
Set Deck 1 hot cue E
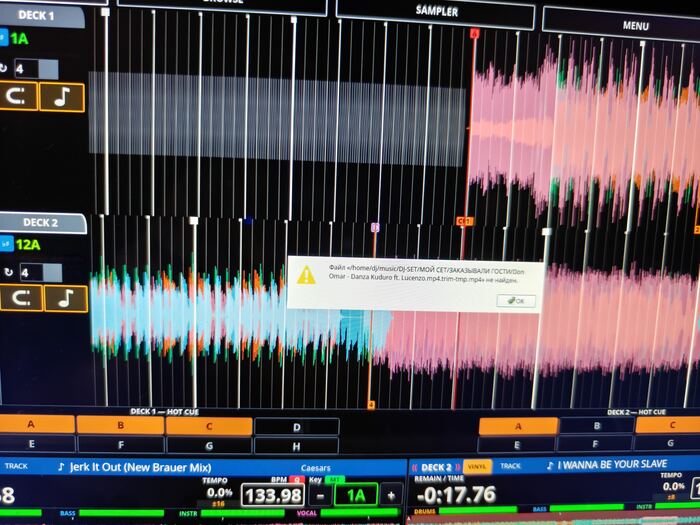pos(36,444)
